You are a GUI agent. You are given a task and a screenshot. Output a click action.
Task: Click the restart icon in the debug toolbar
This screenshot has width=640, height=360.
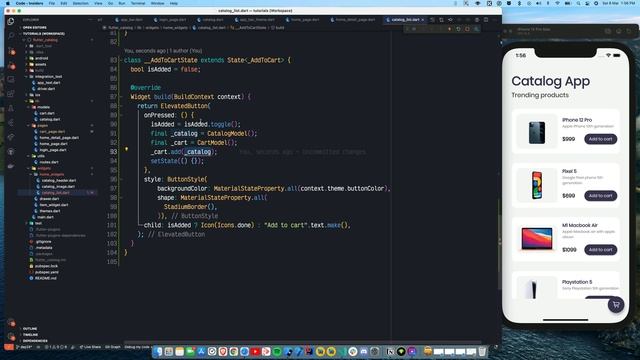pyautogui.click(x=458, y=29)
